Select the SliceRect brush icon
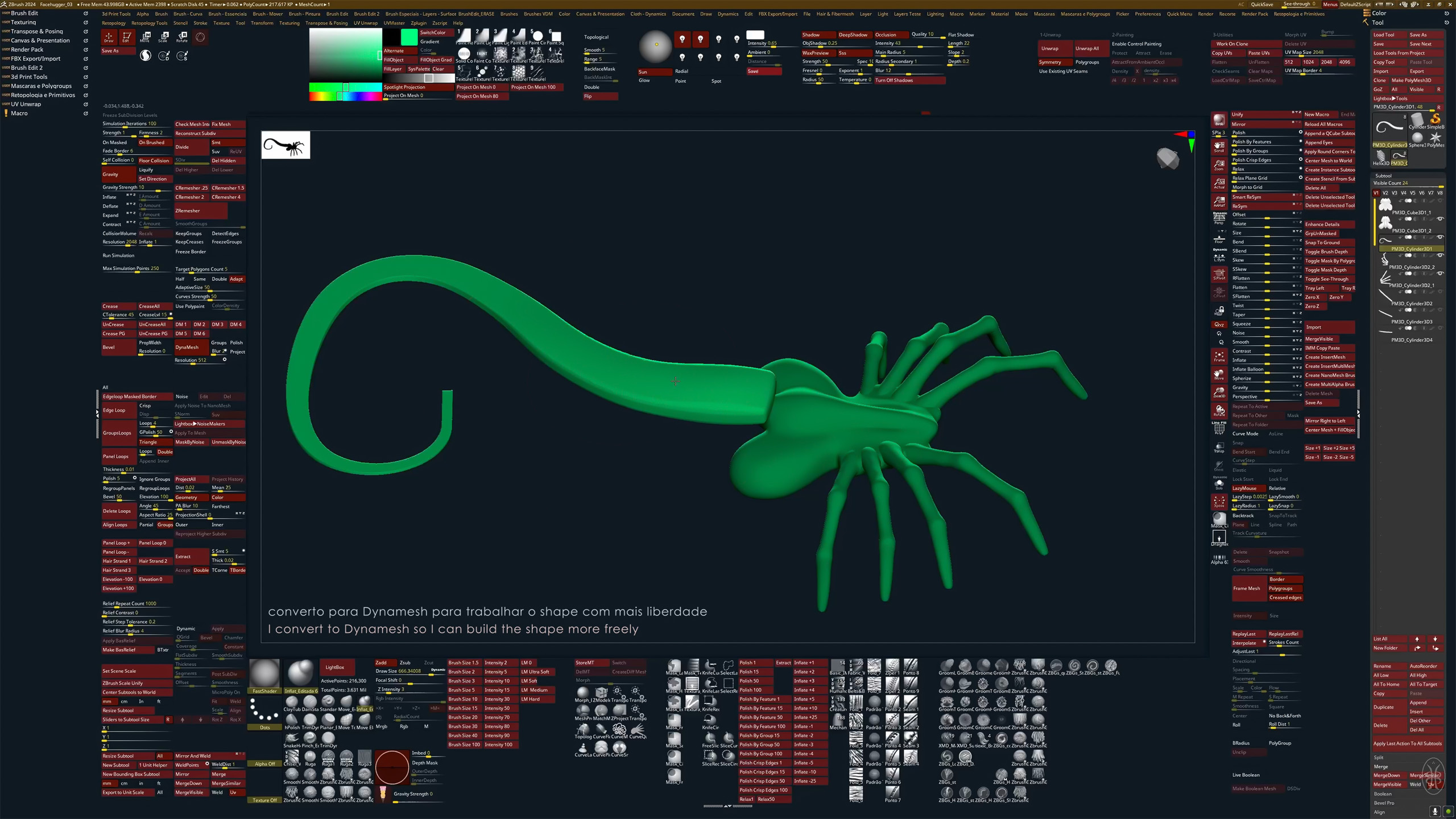Image resolution: width=1456 pixels, height=819 pixels. tap(710, 758)
